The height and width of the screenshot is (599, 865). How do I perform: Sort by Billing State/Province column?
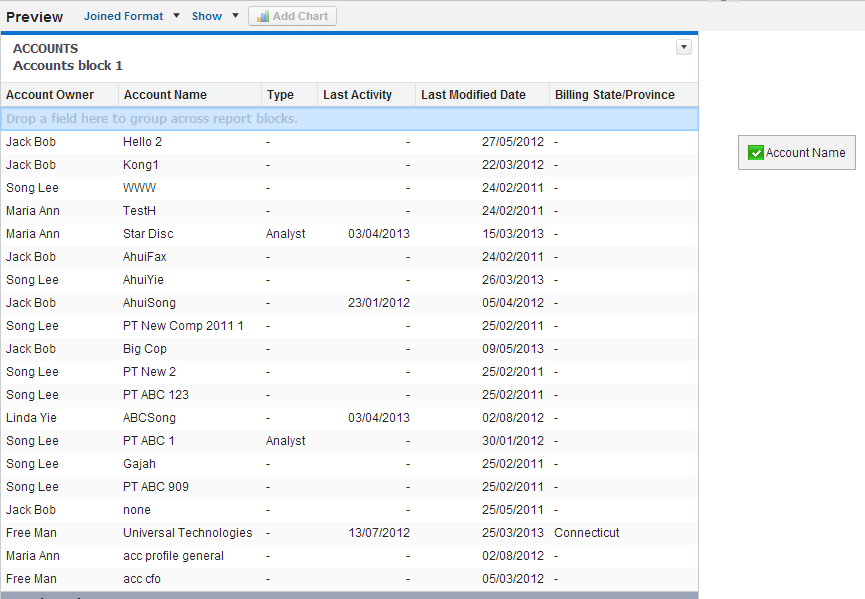click(613, 94)
